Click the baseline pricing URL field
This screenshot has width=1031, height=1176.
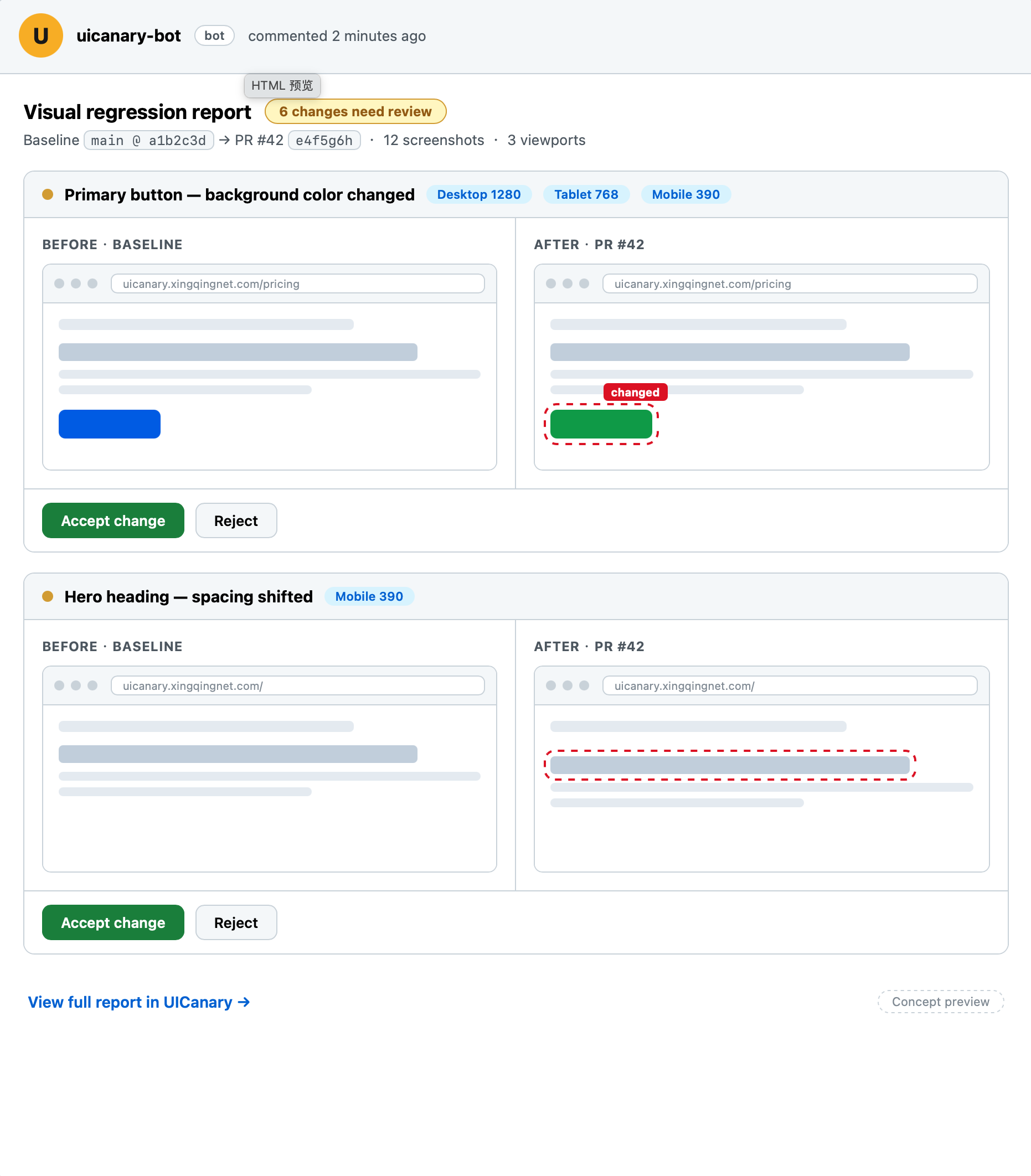[x=297, y=283]
